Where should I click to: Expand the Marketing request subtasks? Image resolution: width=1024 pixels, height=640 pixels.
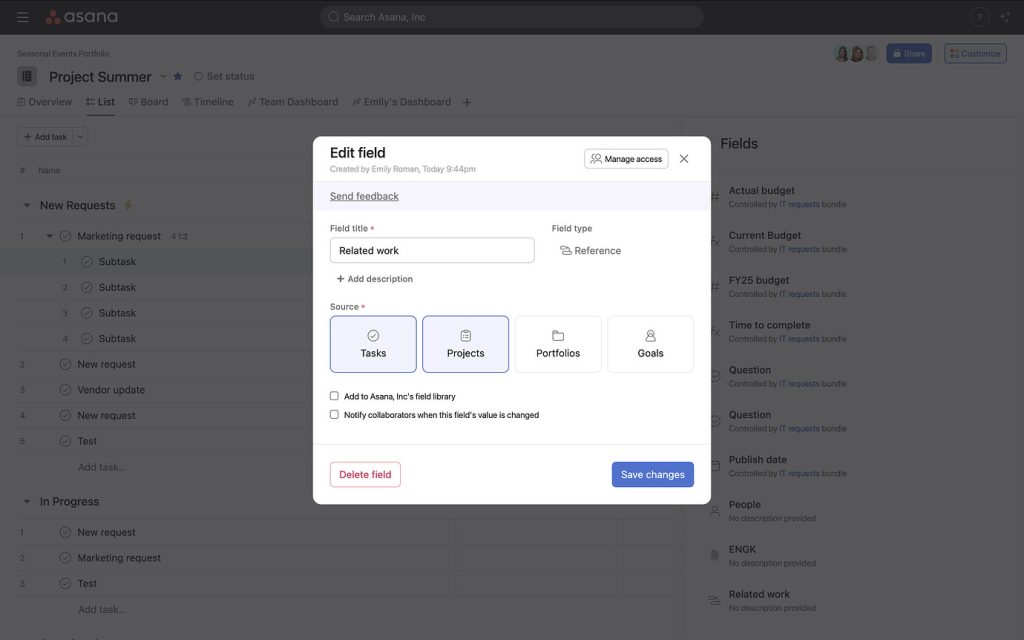click(x=48, y=235)
